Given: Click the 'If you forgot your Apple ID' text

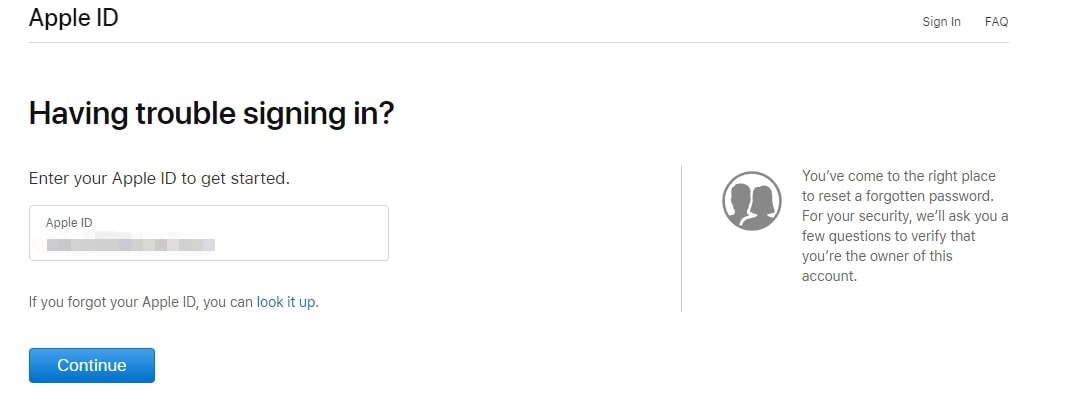Looking at the screenshot, I should (x=140, y=302).
